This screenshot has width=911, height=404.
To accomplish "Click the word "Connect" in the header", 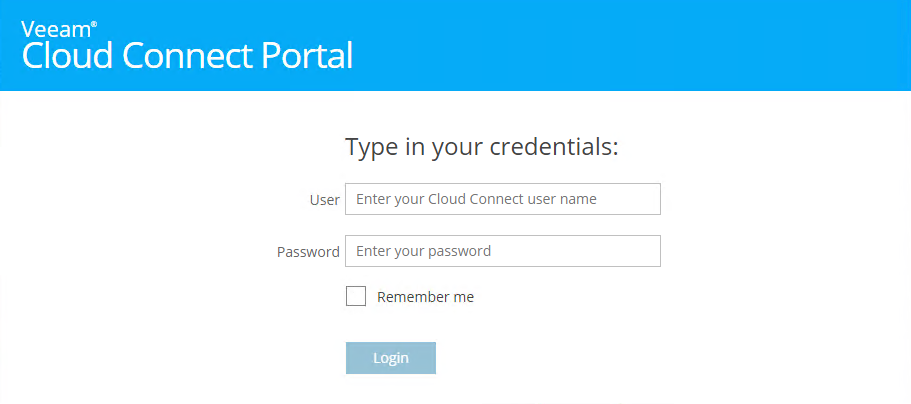I will tap(187, 56).
